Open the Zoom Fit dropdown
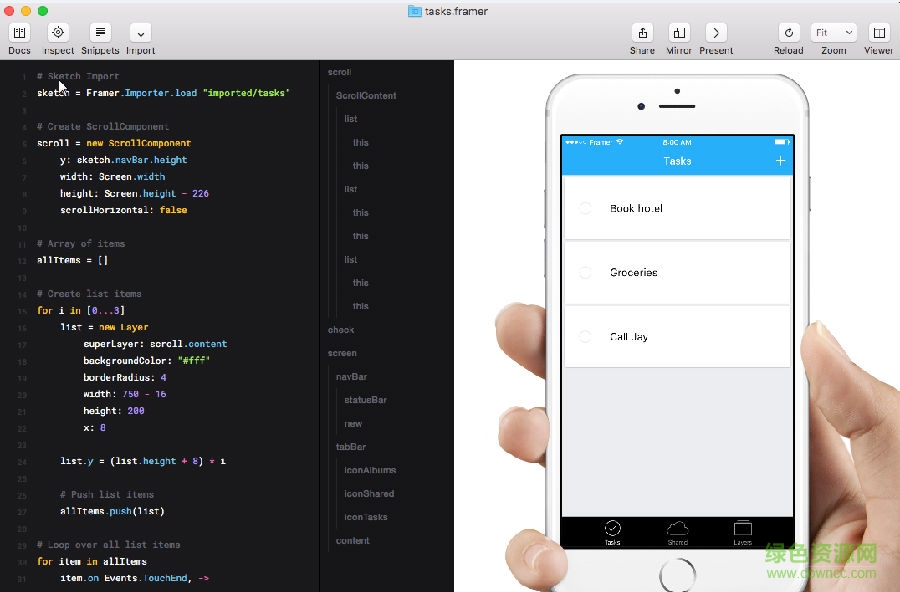 pyautogui.click(x=833, y=33)
